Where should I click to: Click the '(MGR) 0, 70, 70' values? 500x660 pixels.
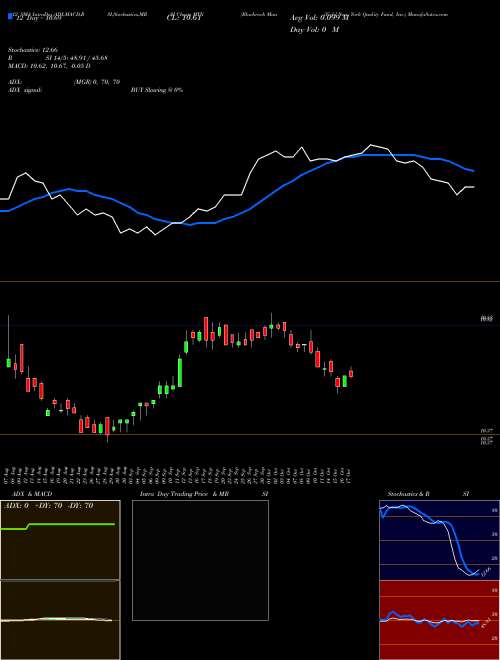click(x=96, y=82)
